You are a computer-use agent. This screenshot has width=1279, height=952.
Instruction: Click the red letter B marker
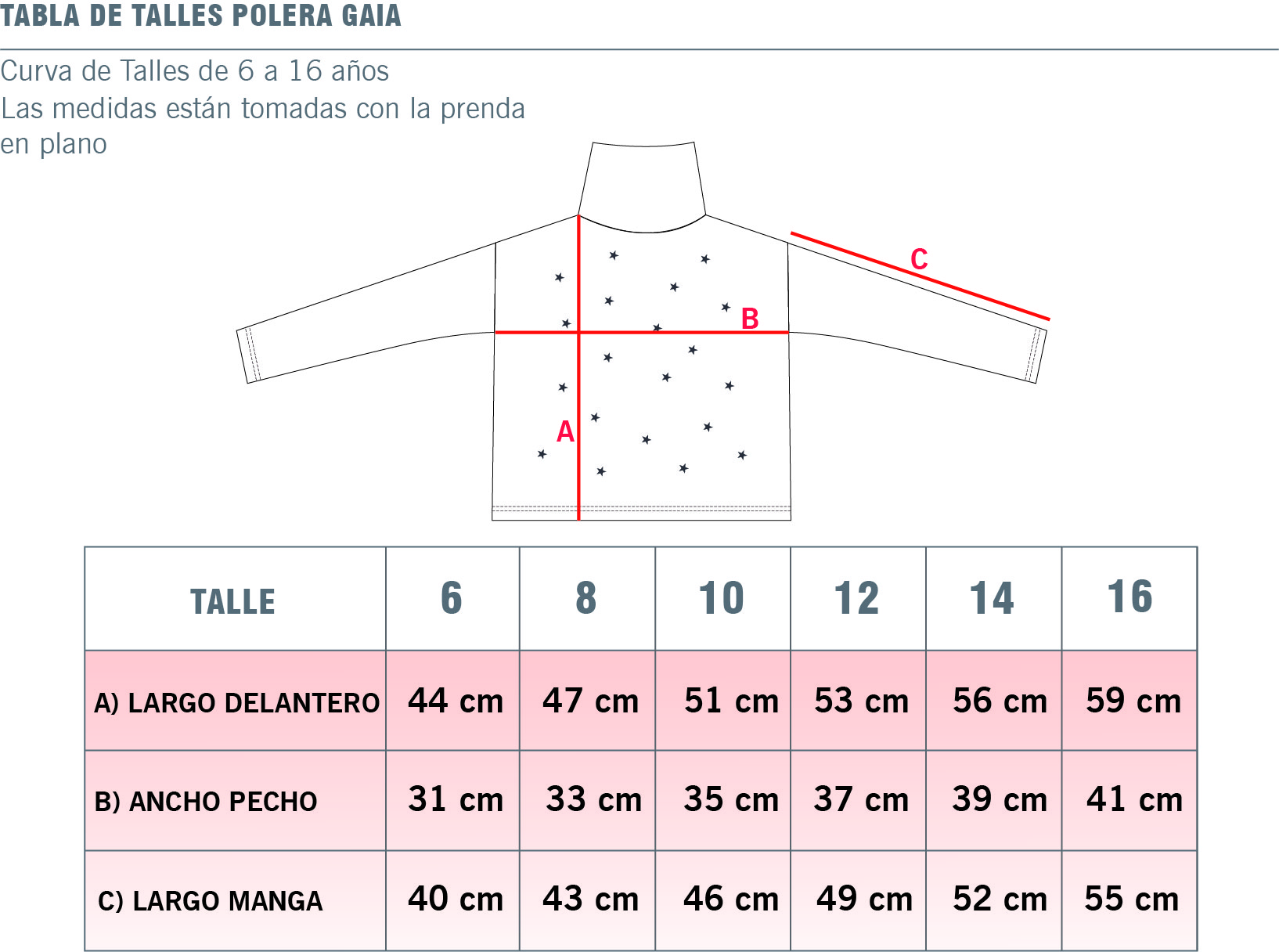[750, 319]
